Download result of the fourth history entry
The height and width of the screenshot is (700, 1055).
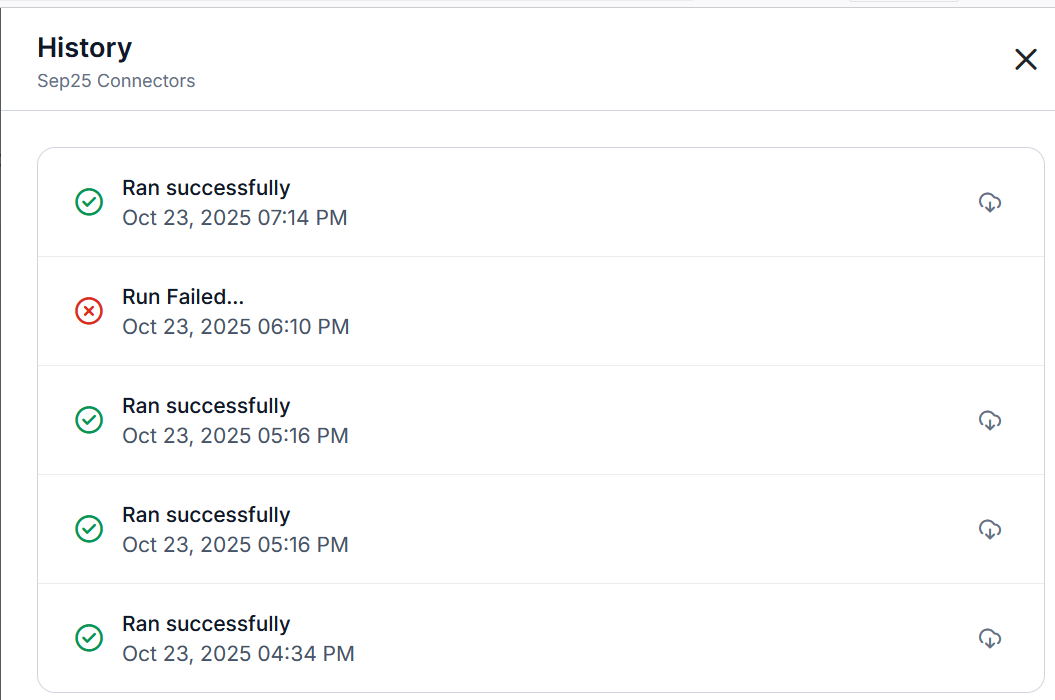pyautogui.click(x=989, y=529)
